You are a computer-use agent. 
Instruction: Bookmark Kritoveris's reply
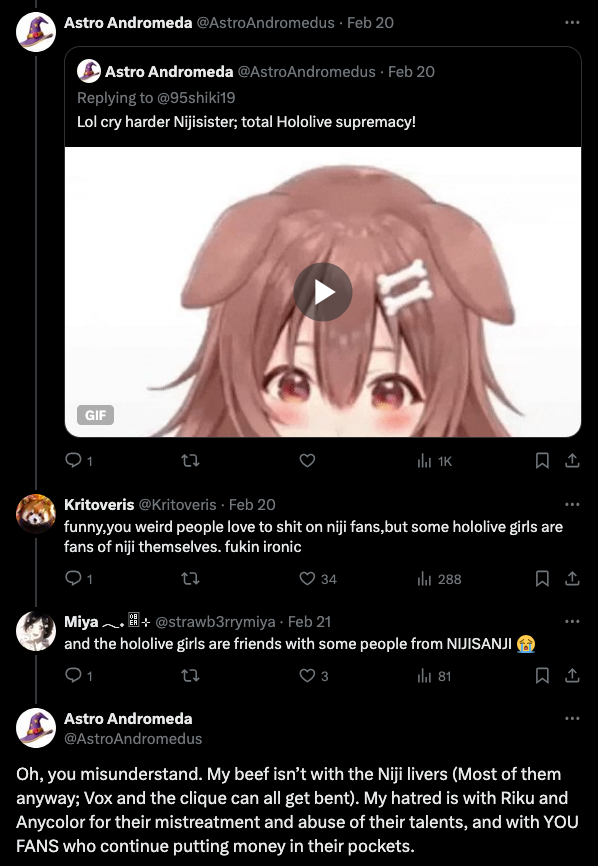[x=542, y=578]
